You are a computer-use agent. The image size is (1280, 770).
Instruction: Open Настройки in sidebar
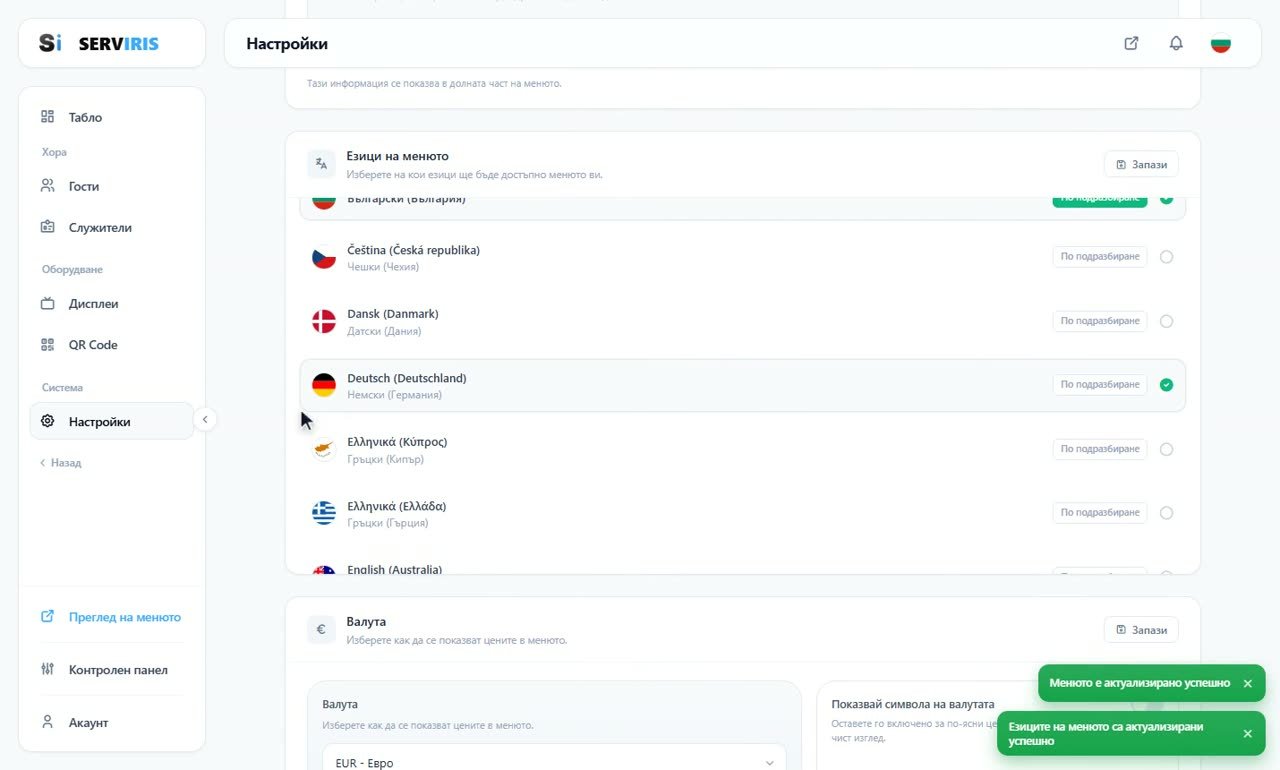[x=111, y=422]
